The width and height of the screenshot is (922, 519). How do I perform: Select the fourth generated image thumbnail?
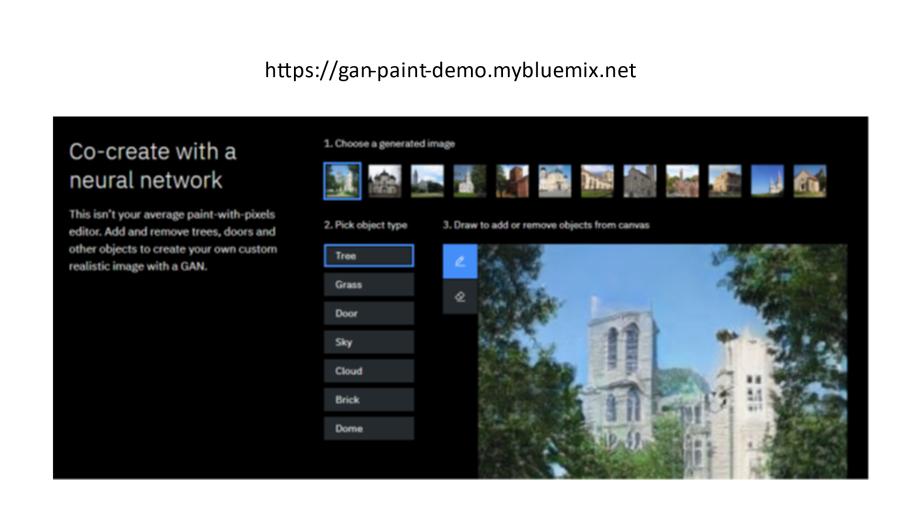[469, 181]
